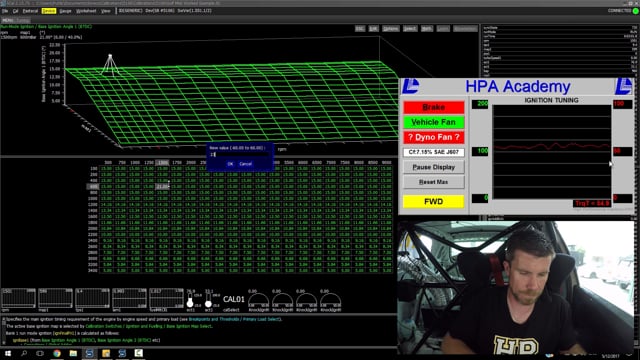Image resolution: width=640 pixels, height=360 pixels.
Task: Click the HPA Academy right logo icon
Action: pos(623,86)
